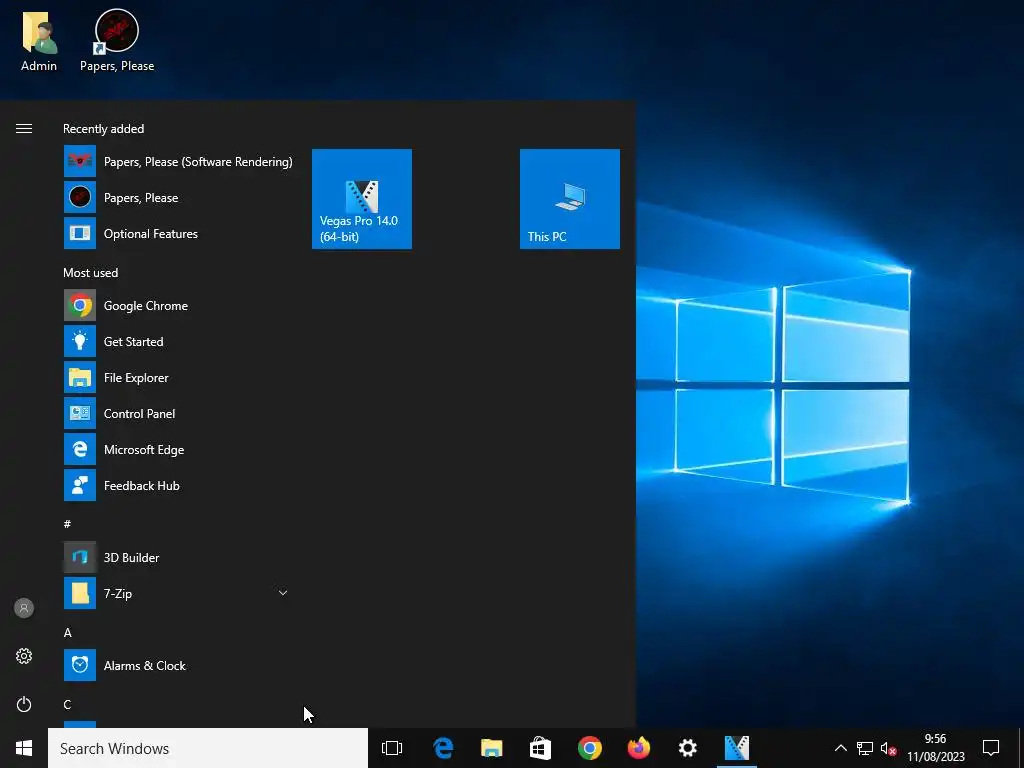Open Firefox from the taskbar
Image resolution: width=1024 pixels, height=768 pixels.
[639, 748]
